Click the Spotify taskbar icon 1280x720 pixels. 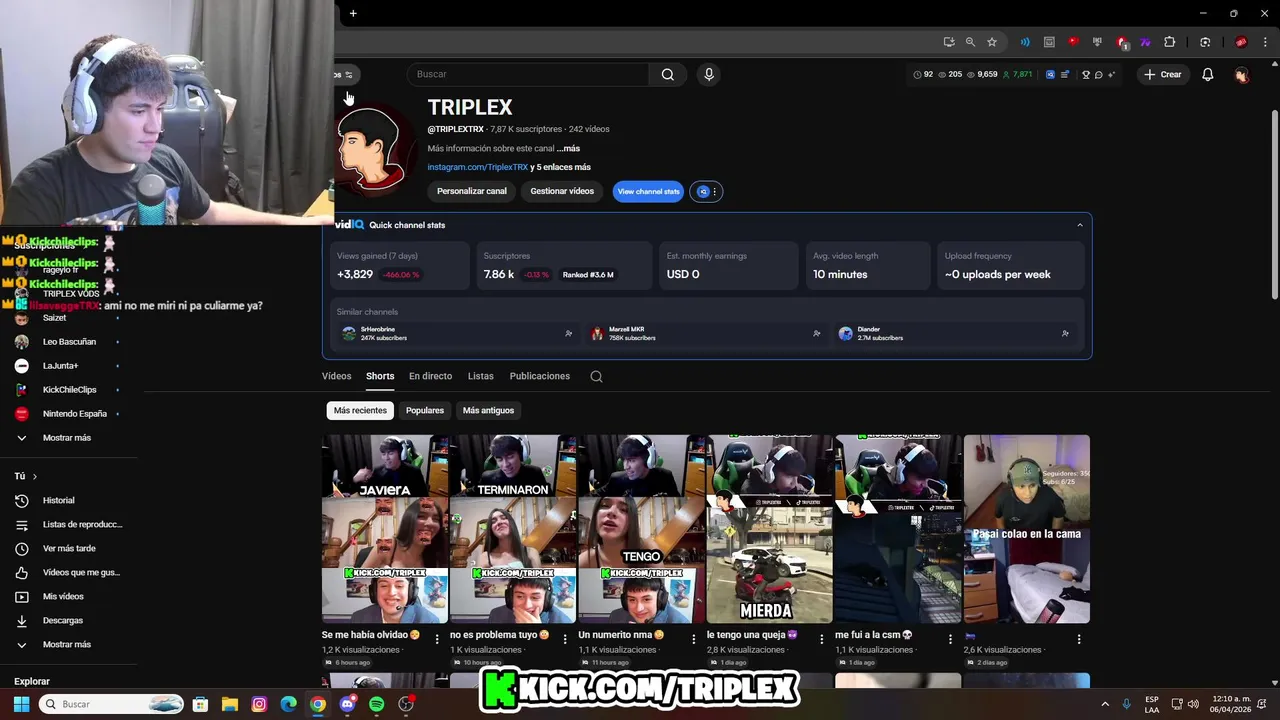(376, 704)
